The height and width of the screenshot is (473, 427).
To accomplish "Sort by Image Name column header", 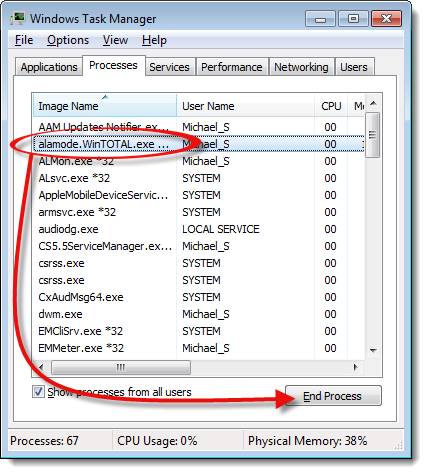I will 105,106.
